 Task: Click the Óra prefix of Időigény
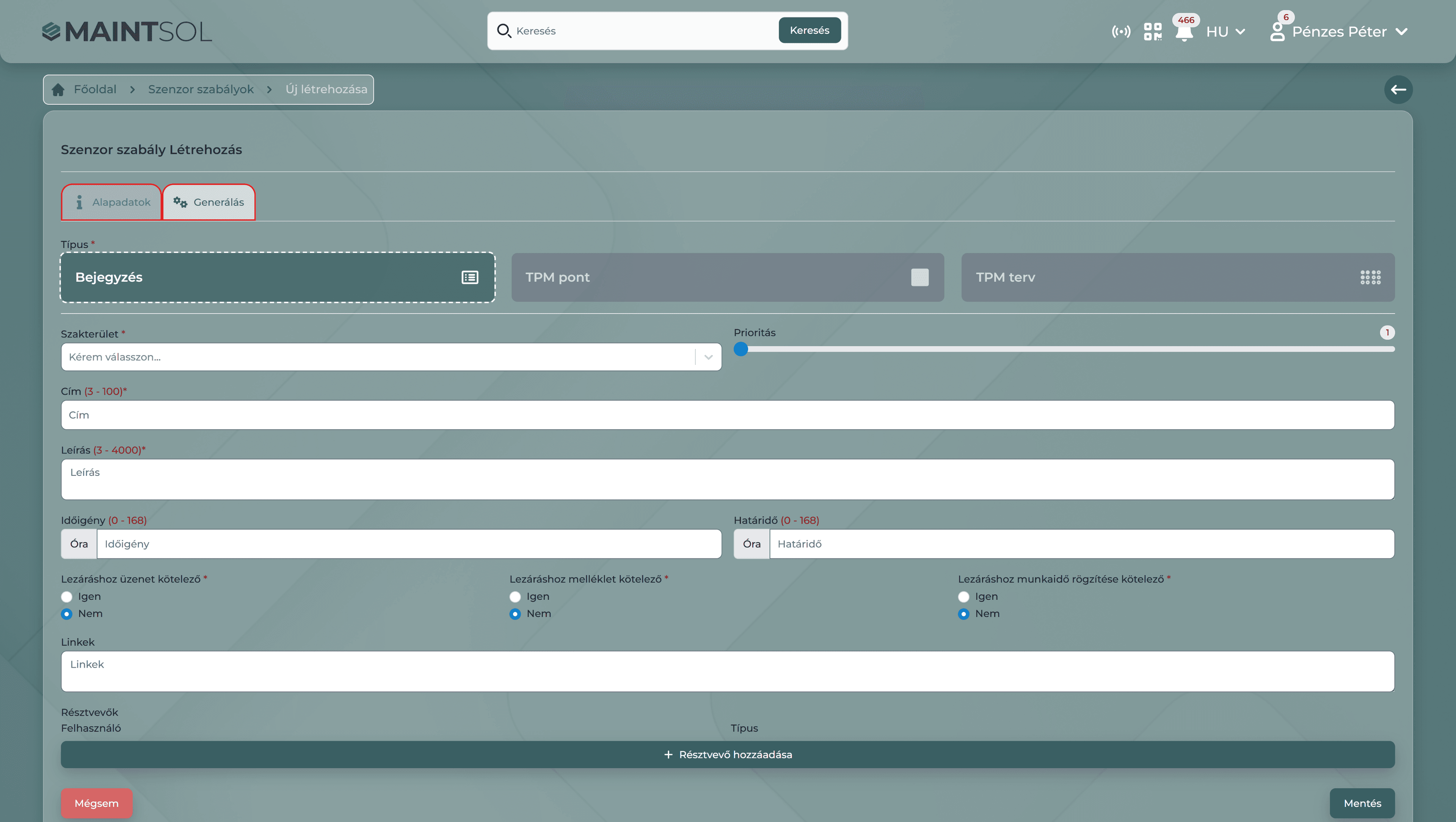coord(79,544)
